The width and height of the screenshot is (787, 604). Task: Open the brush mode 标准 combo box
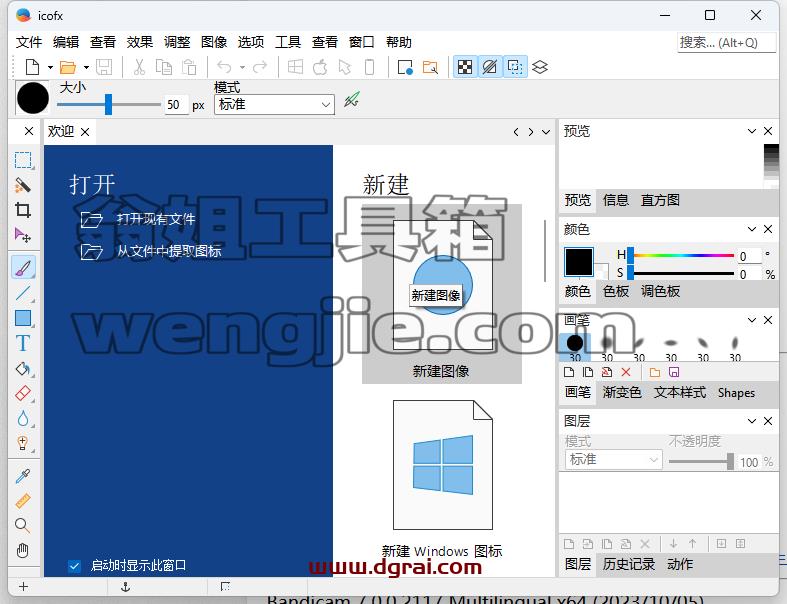pyautogui.click(x=274, y=104)
